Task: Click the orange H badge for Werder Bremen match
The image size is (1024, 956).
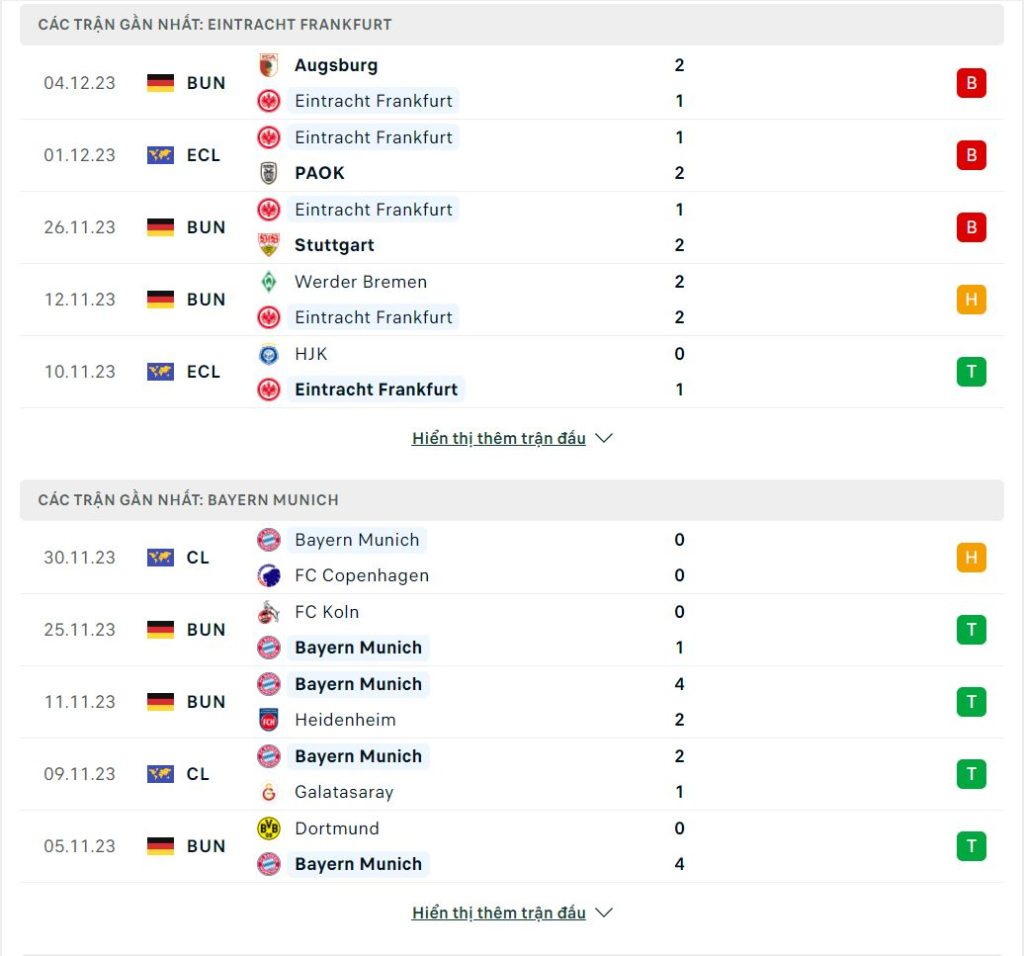Action: [971, 299]
